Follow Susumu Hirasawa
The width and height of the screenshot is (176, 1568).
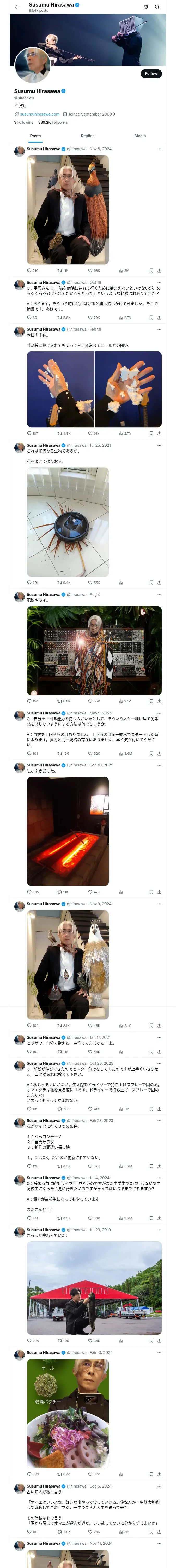pos(151,74)
